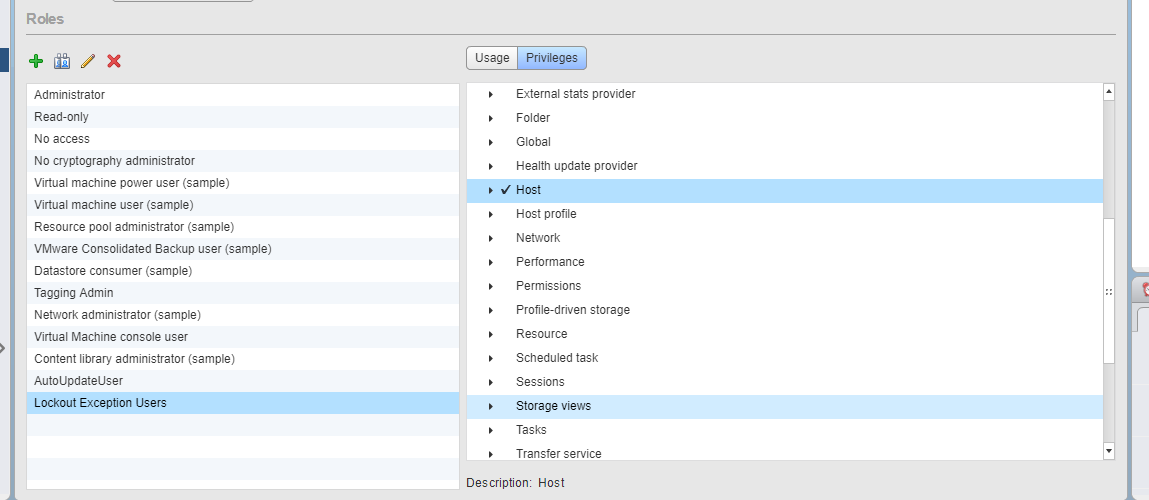Switch to the Privileges tab
This screenshot has height=500, width=1149.
(552, 58)
